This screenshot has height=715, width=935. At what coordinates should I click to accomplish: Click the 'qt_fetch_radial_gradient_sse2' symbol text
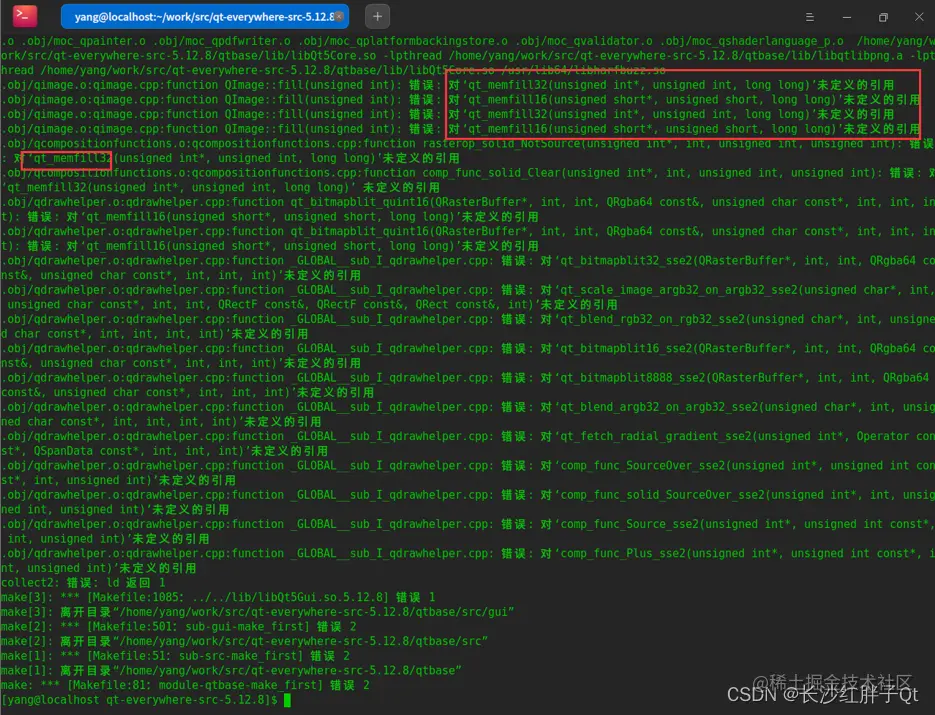[x=655, y=436]
